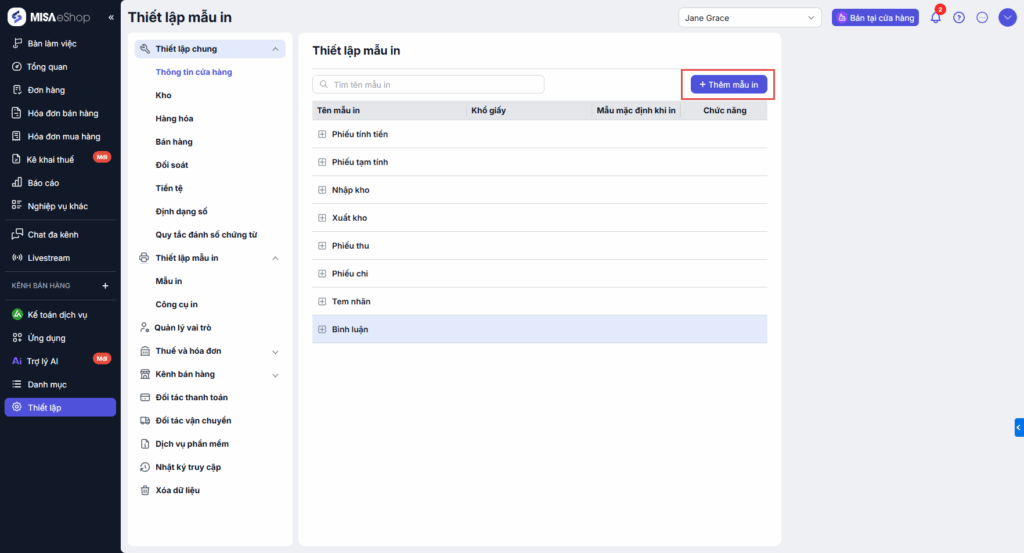Click the Bán tại cửa hàng button
1024x553 pixels.
point(875,18)
